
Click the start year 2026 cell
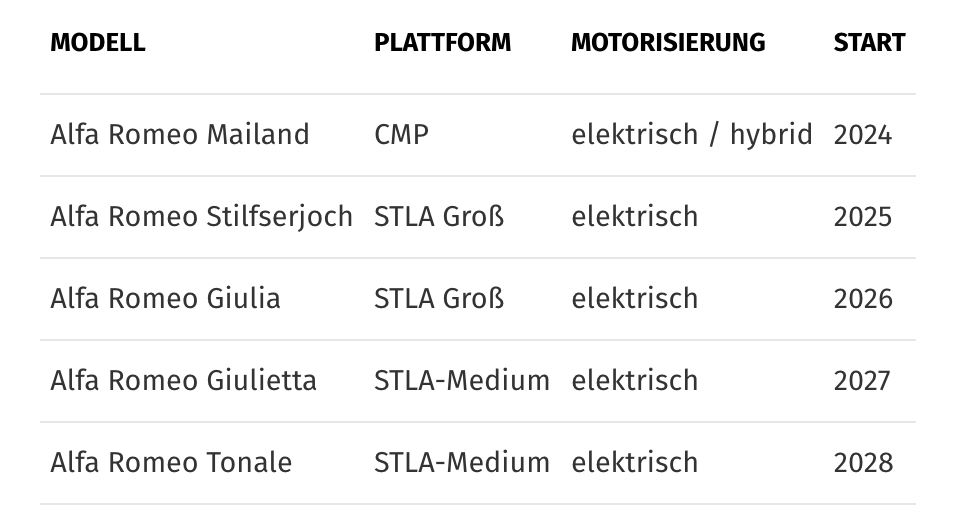[x=862, y=299]
